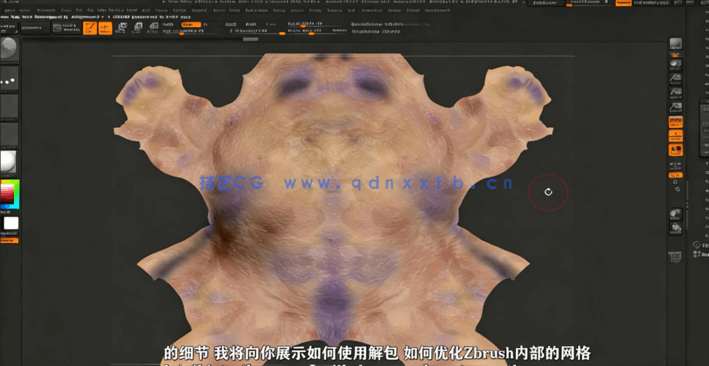Enable Zadd sculpt mode

pos(231,24)
